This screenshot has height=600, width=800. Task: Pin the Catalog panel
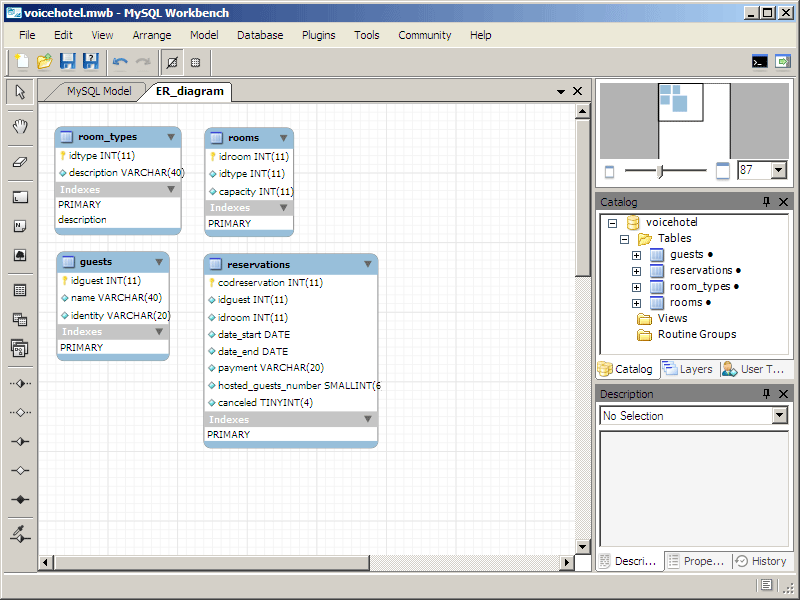(x=766, y=202)
